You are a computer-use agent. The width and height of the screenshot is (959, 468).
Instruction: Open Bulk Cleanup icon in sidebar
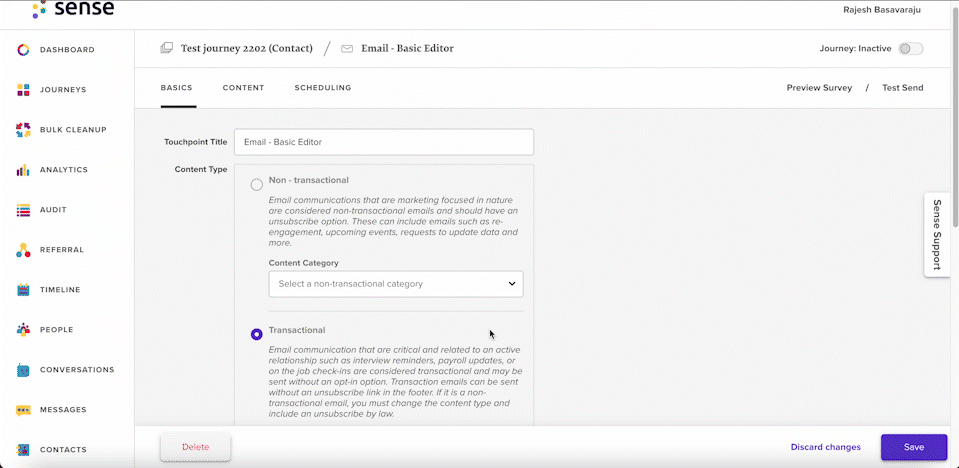click(23, 130)
